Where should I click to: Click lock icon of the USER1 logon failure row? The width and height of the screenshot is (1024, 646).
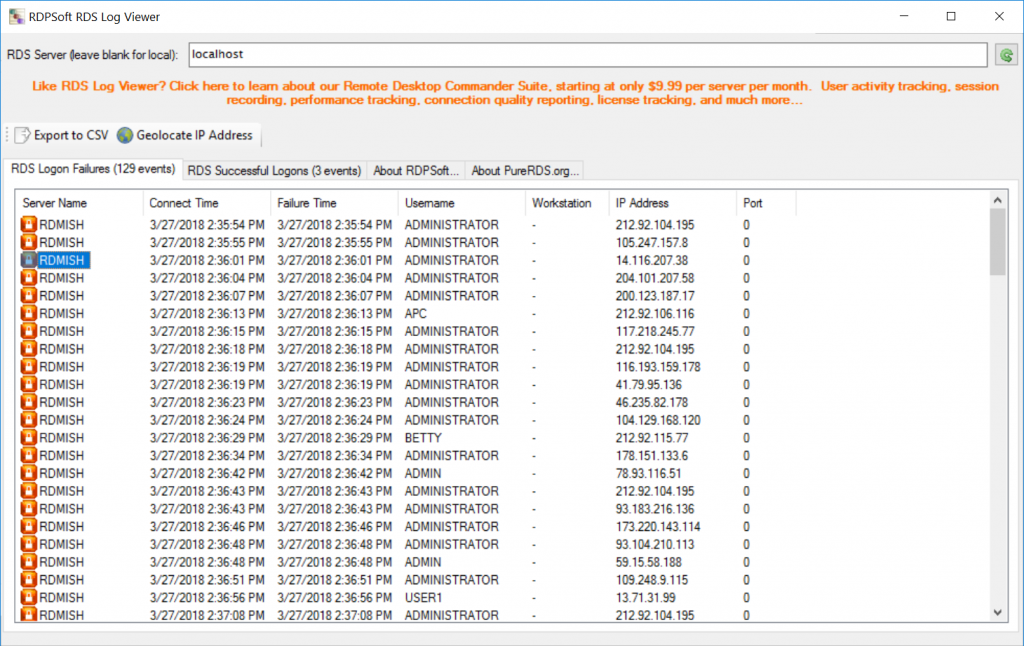(29, 598)
